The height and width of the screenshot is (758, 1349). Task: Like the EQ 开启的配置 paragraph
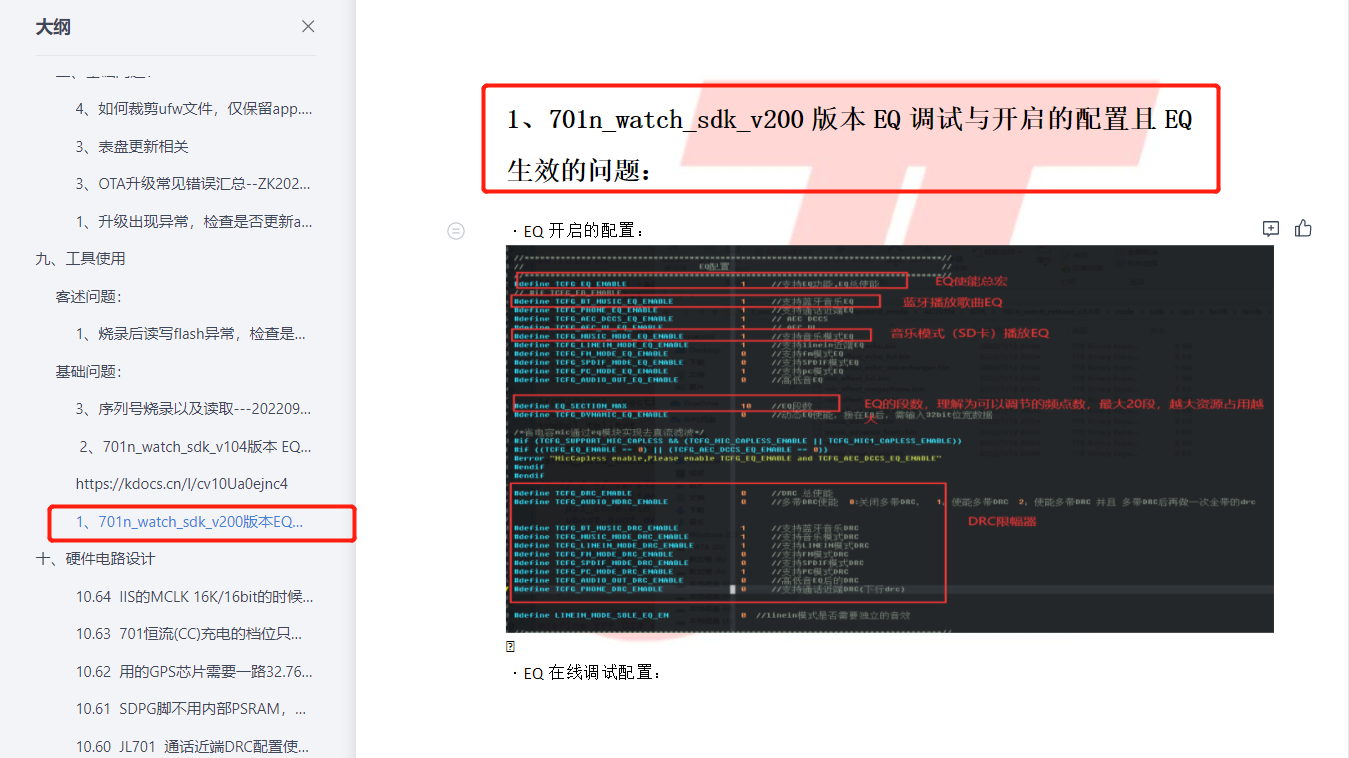(1303, 229)
